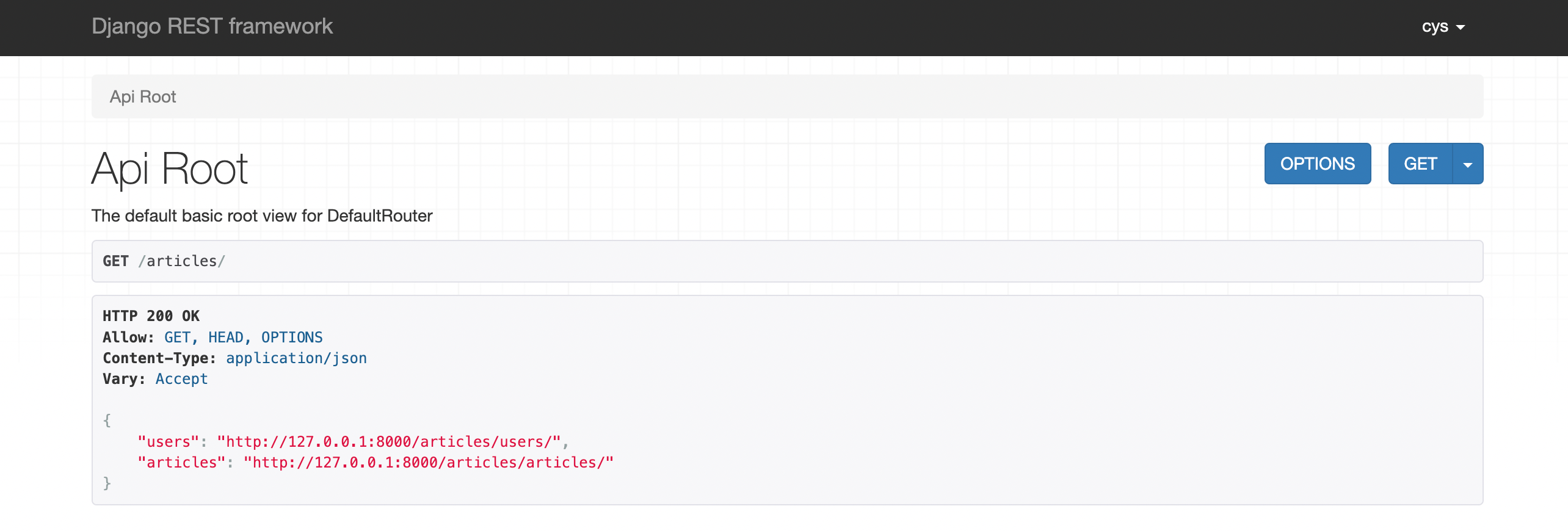Click the OPTIONS button

coord(1318,164)
